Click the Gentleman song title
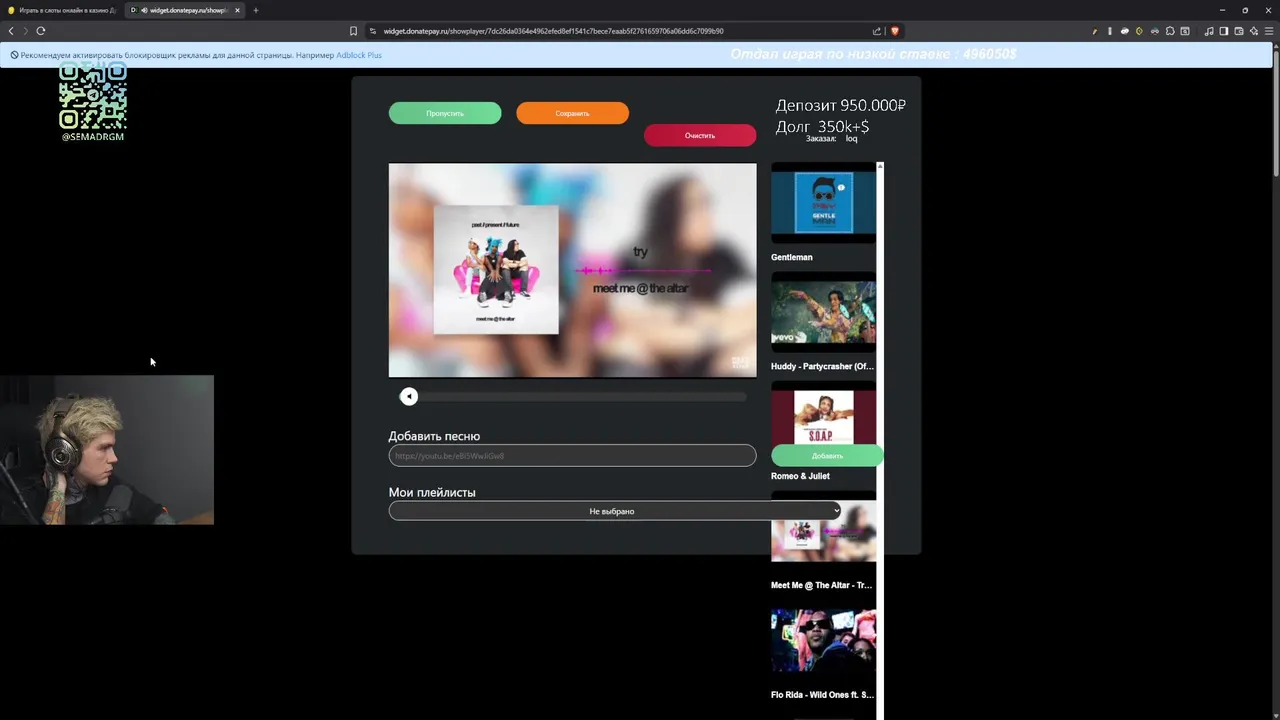Screen dimensions: 1280x720 click(791, 257)
